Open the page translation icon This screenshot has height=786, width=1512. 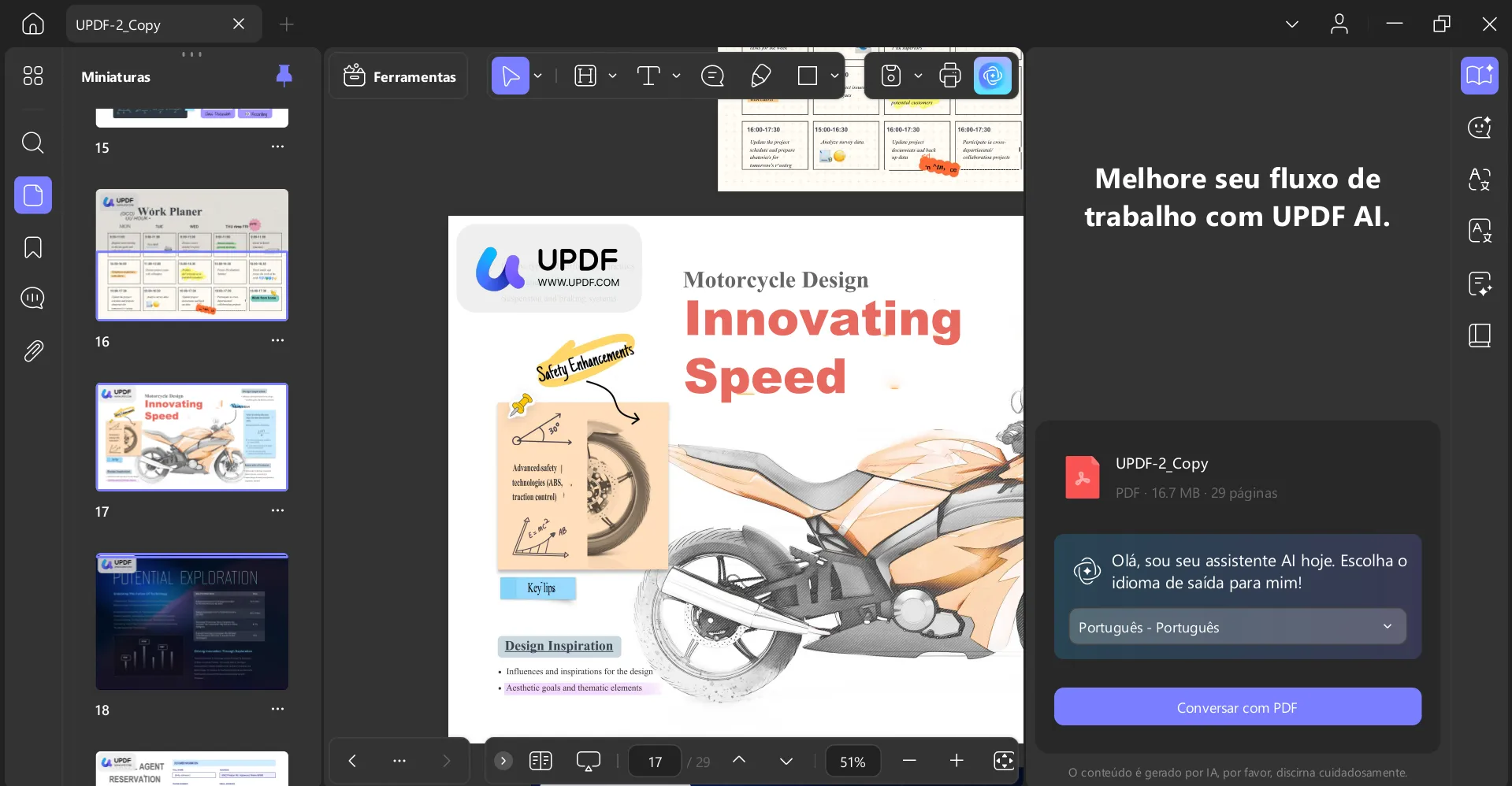pyautogui.click(x=1480, y=232)
